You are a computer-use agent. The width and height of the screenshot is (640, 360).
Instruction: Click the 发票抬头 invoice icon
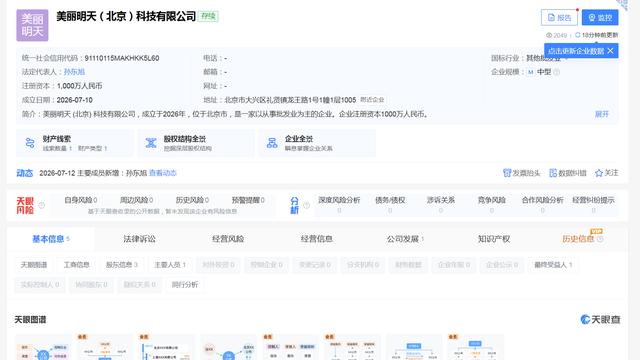coord(507,173)
